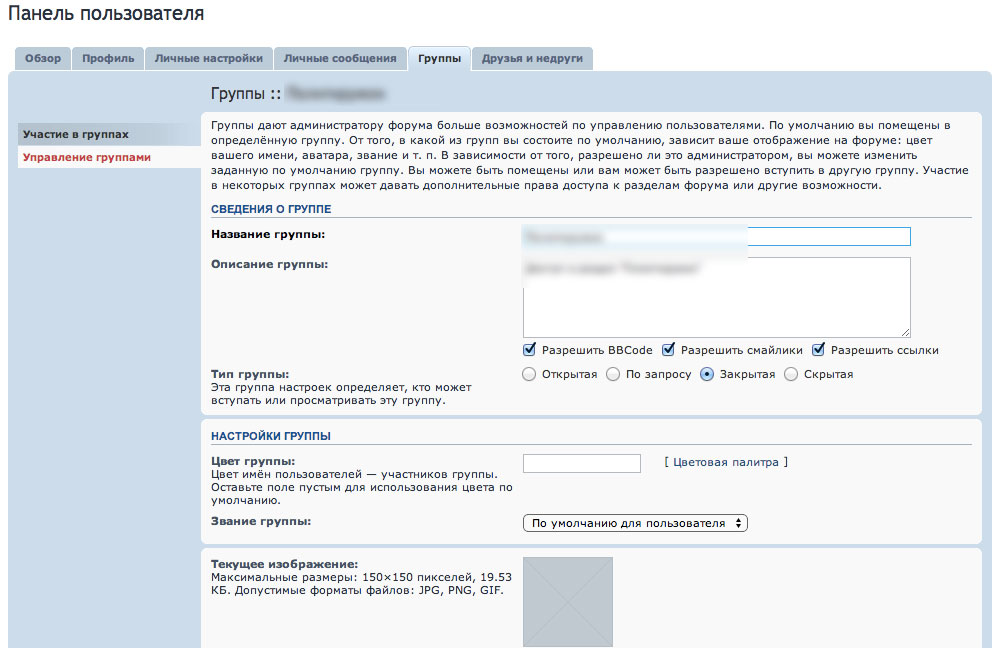Open the Обзор tab
This screenshot has width=1000, height=648.
43,58
